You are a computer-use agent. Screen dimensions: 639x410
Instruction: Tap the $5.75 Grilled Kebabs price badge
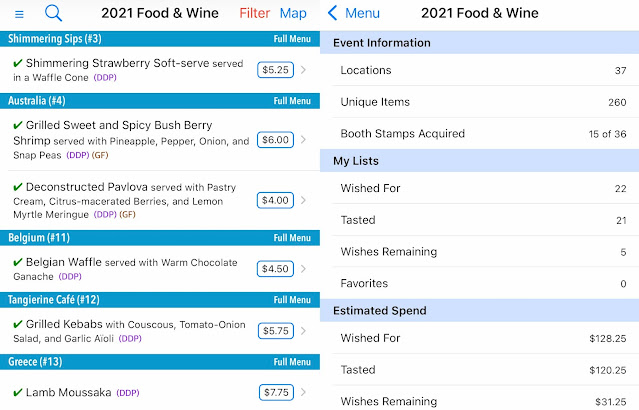pos(274,330)
